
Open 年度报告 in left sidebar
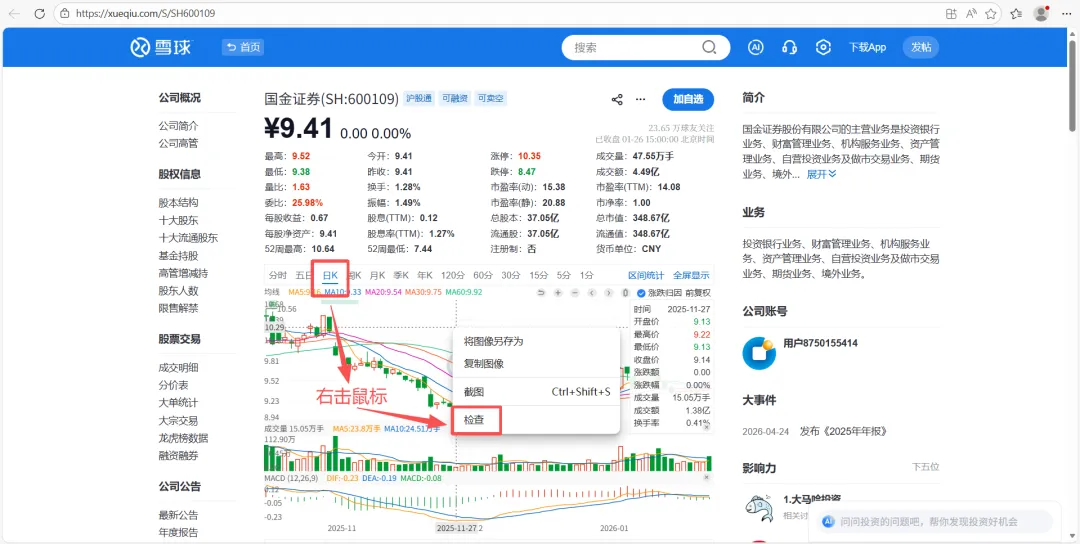click(x=178, y=532)
